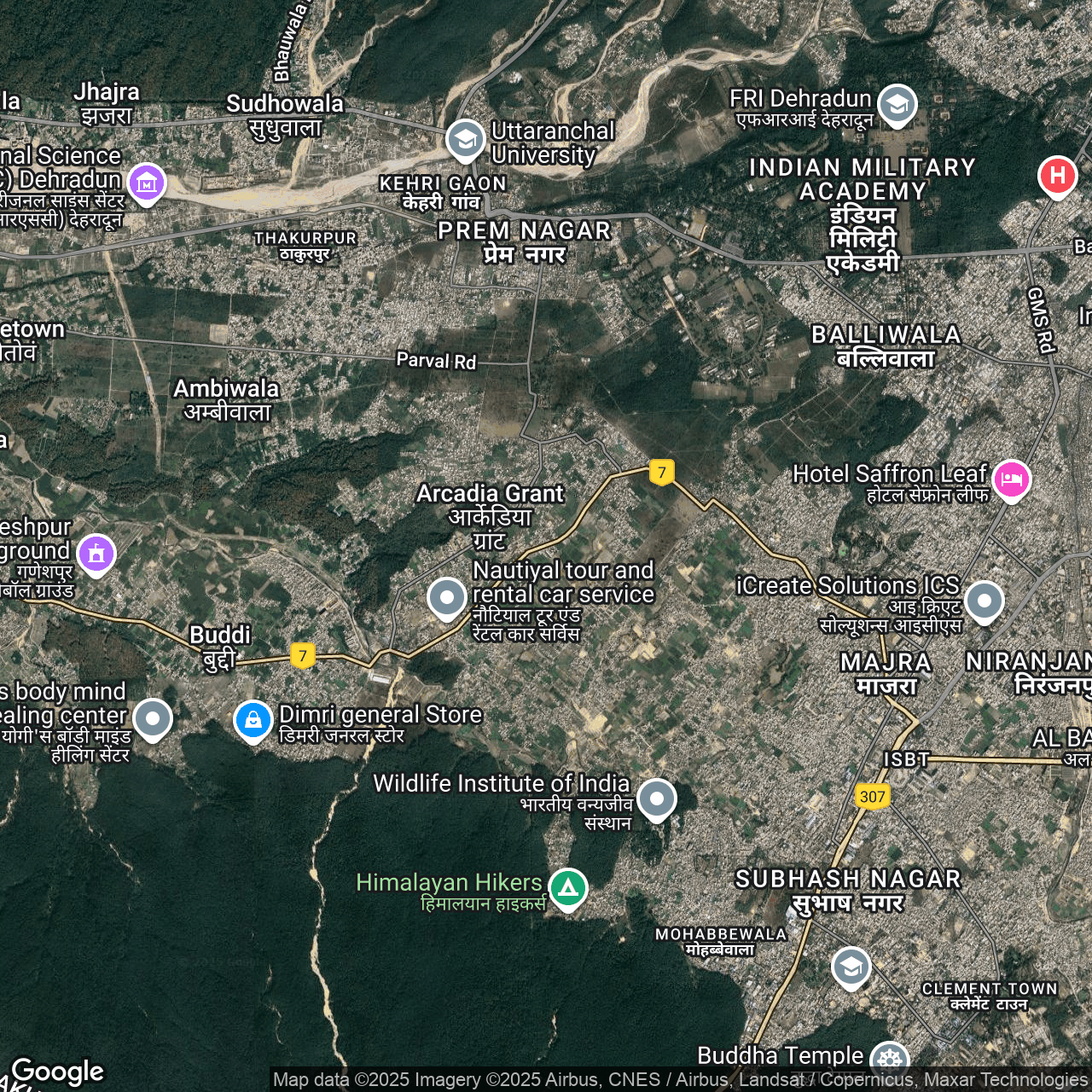Click the purple Ganeshpur ground marker

[x=96, y=554]
